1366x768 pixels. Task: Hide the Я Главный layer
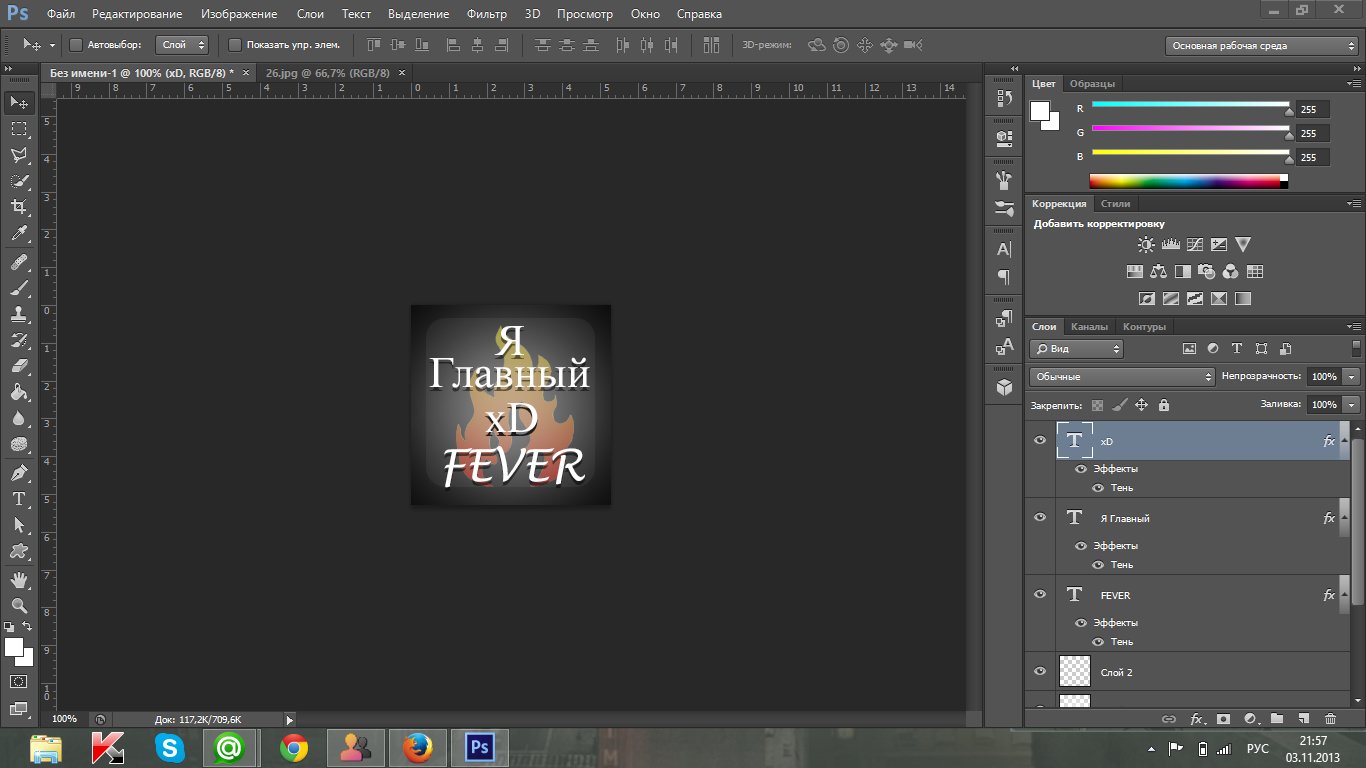tap(1040, 517)
